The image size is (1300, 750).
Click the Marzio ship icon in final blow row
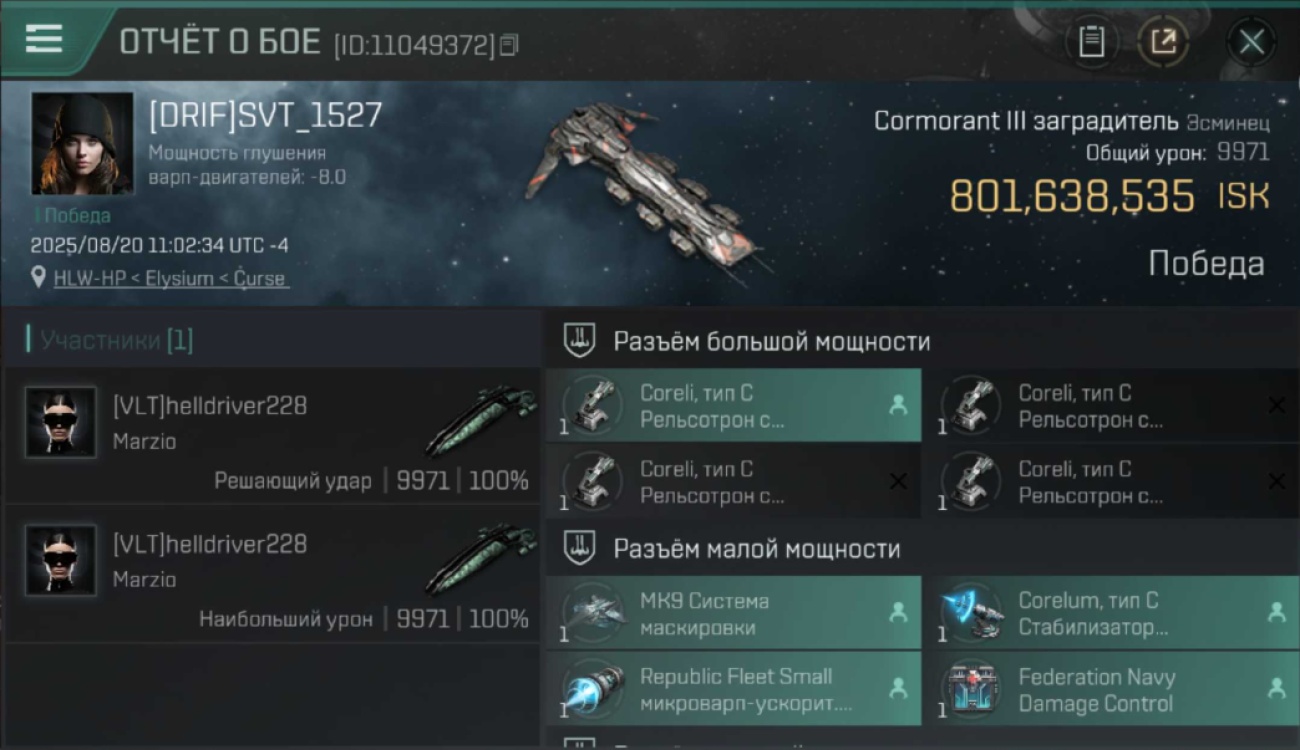click(x=482, y=420)
